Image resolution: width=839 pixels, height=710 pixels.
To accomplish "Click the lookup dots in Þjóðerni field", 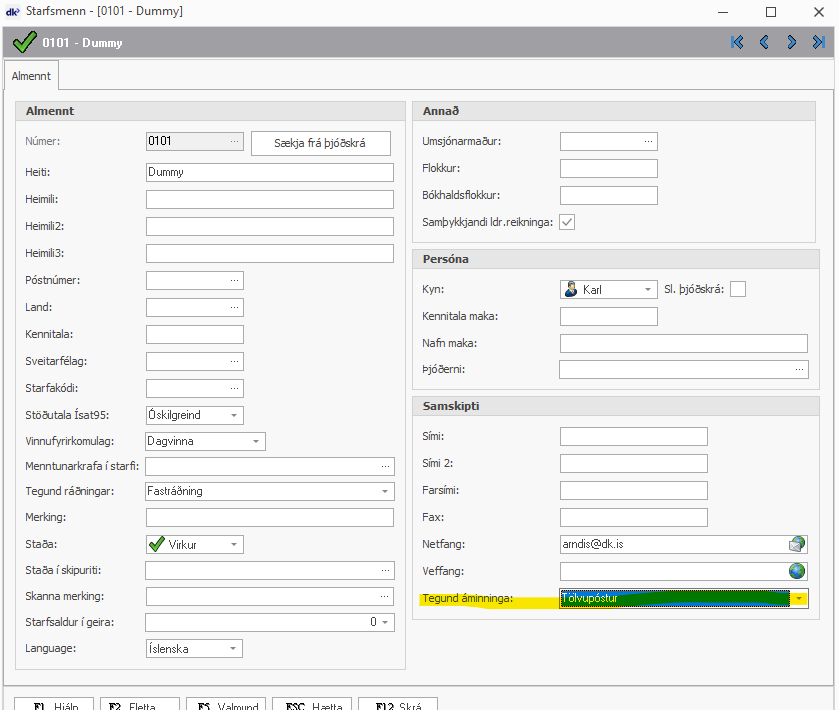I will [798, 370].
